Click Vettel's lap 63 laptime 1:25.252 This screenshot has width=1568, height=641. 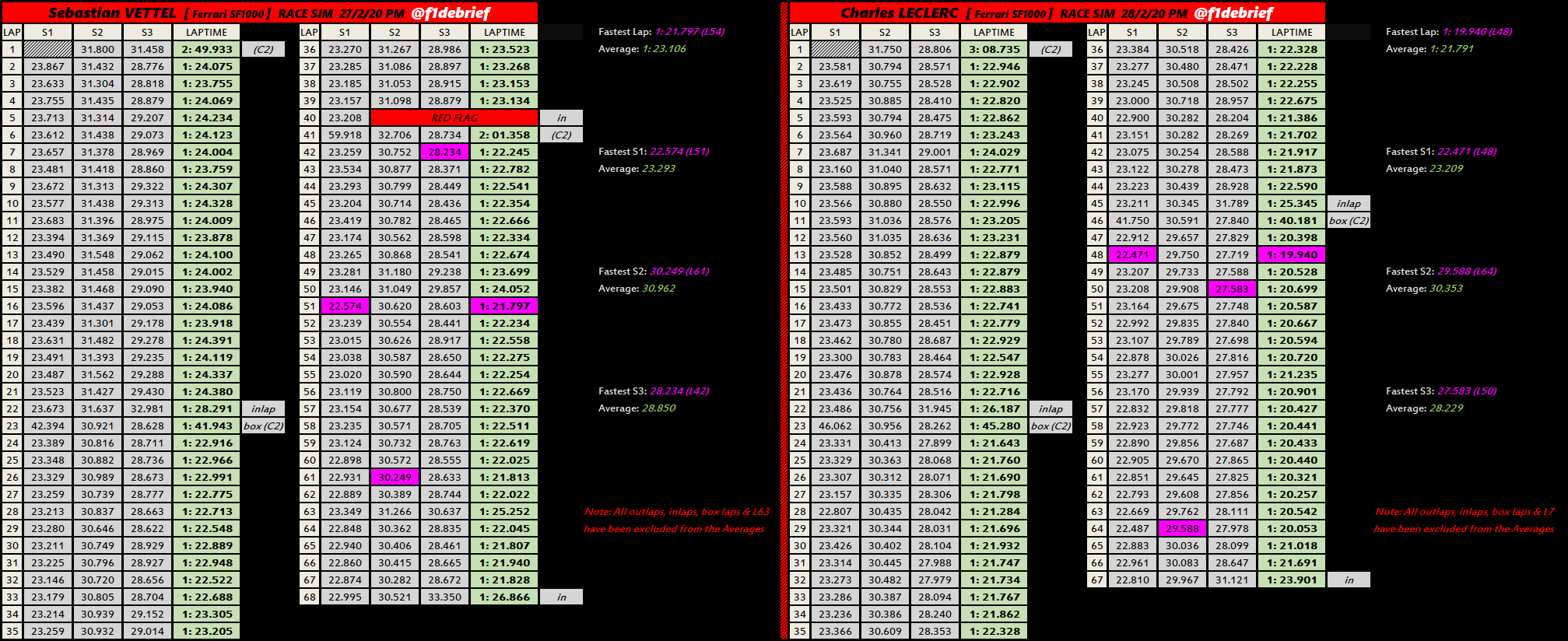click(504, 511)
